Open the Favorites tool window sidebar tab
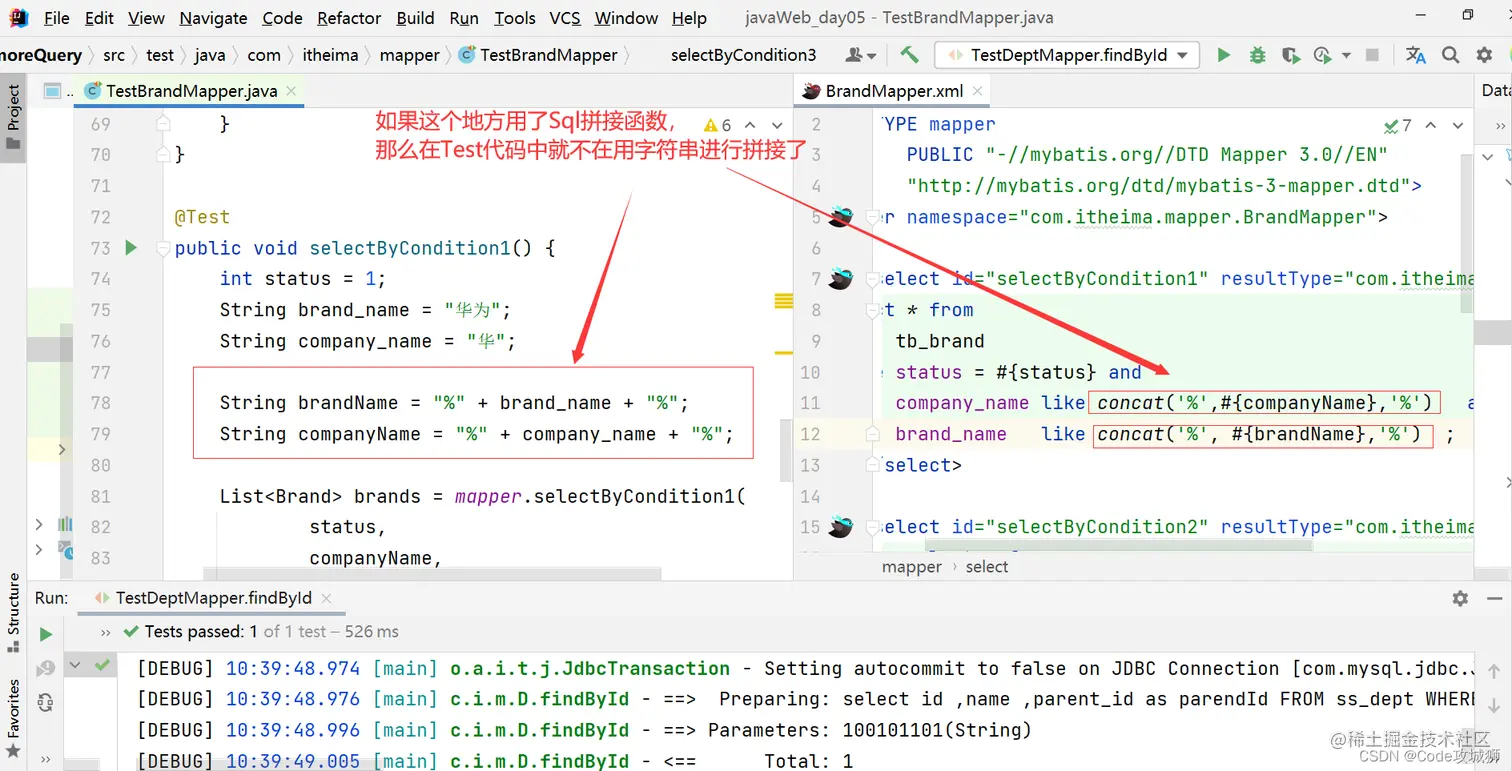This screenshot has width=1512, height=771. click(13, 718)
